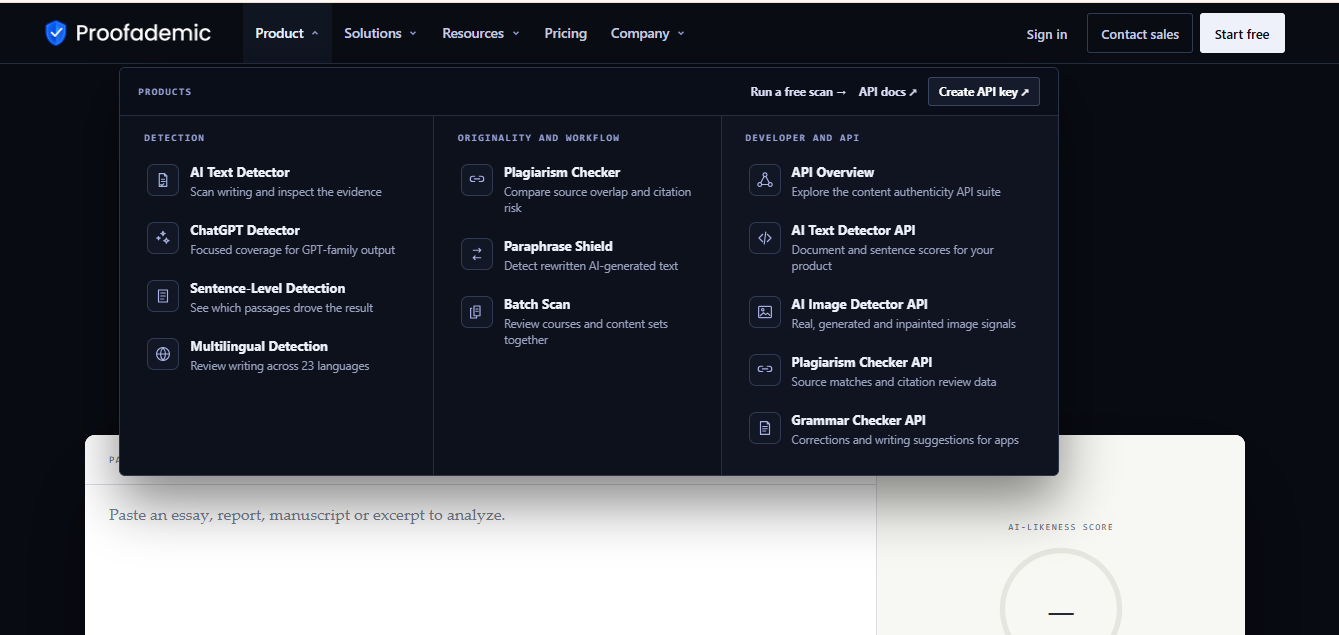Click "Review writing across 23 languages" text
The width and height of the screenshot is (1339, 635).
coord(280,366)
